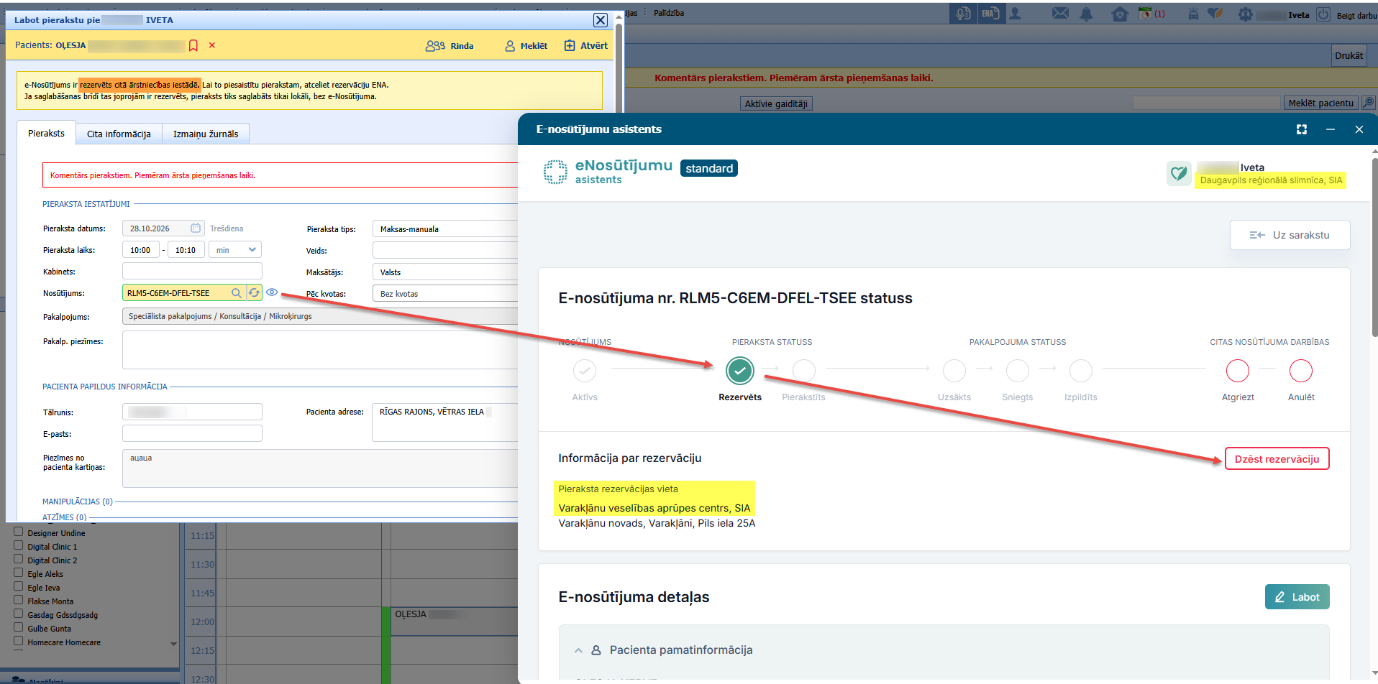The image size is (1378, 684).
Task: Select the Pieraksts tab
Action: (x=46, y=133)
